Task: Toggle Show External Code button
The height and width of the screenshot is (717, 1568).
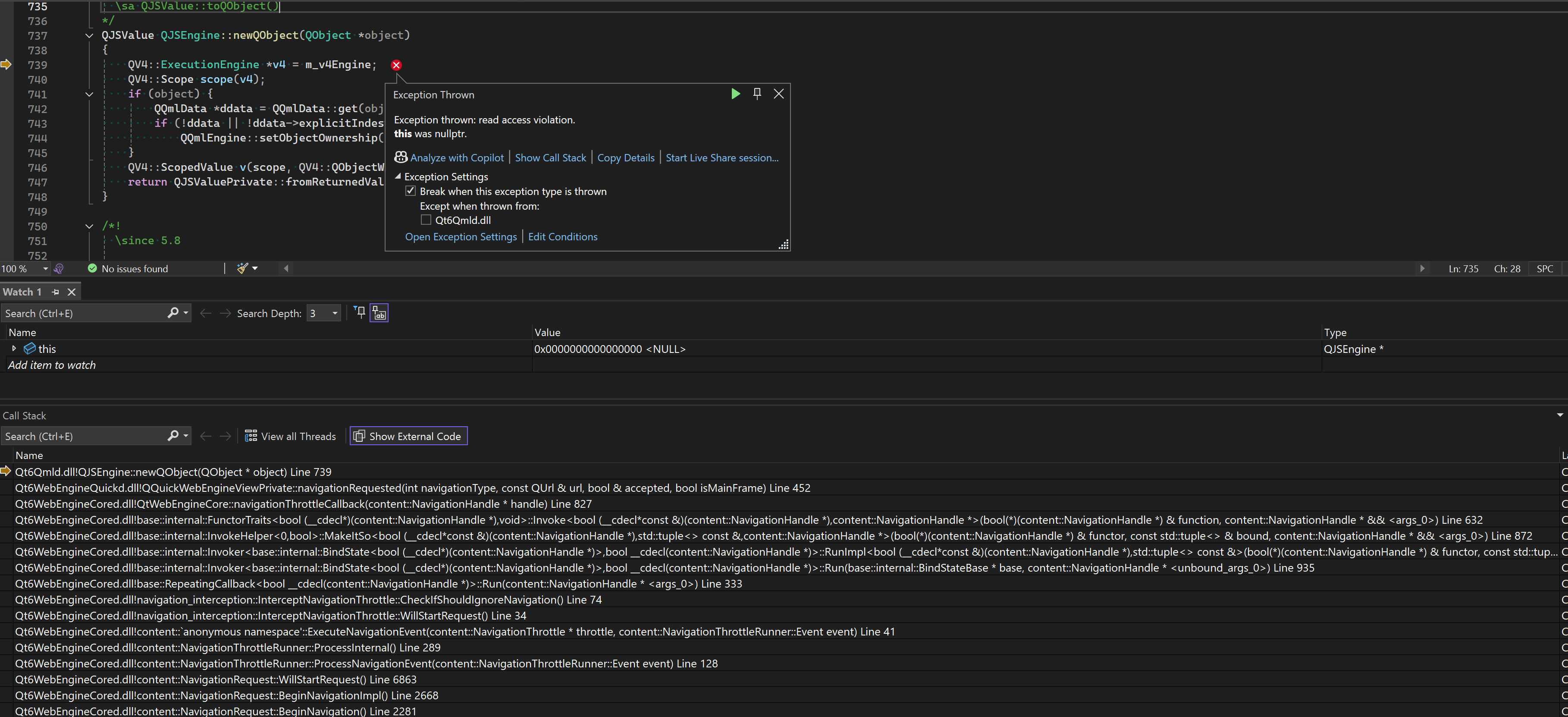Action: (x=408, y=436)
